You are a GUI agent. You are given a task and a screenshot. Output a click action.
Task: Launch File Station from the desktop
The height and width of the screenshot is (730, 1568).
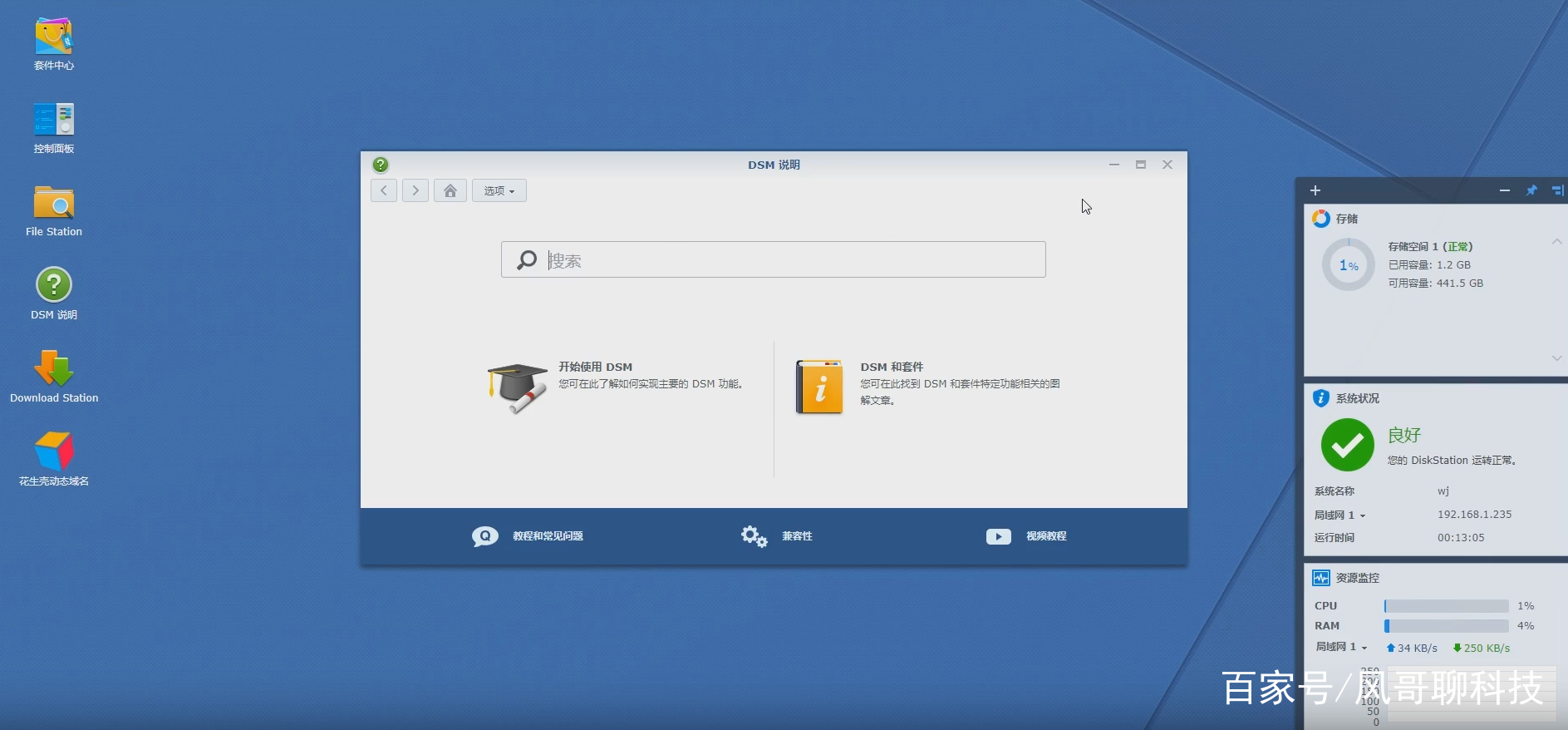tap(54, 211)
